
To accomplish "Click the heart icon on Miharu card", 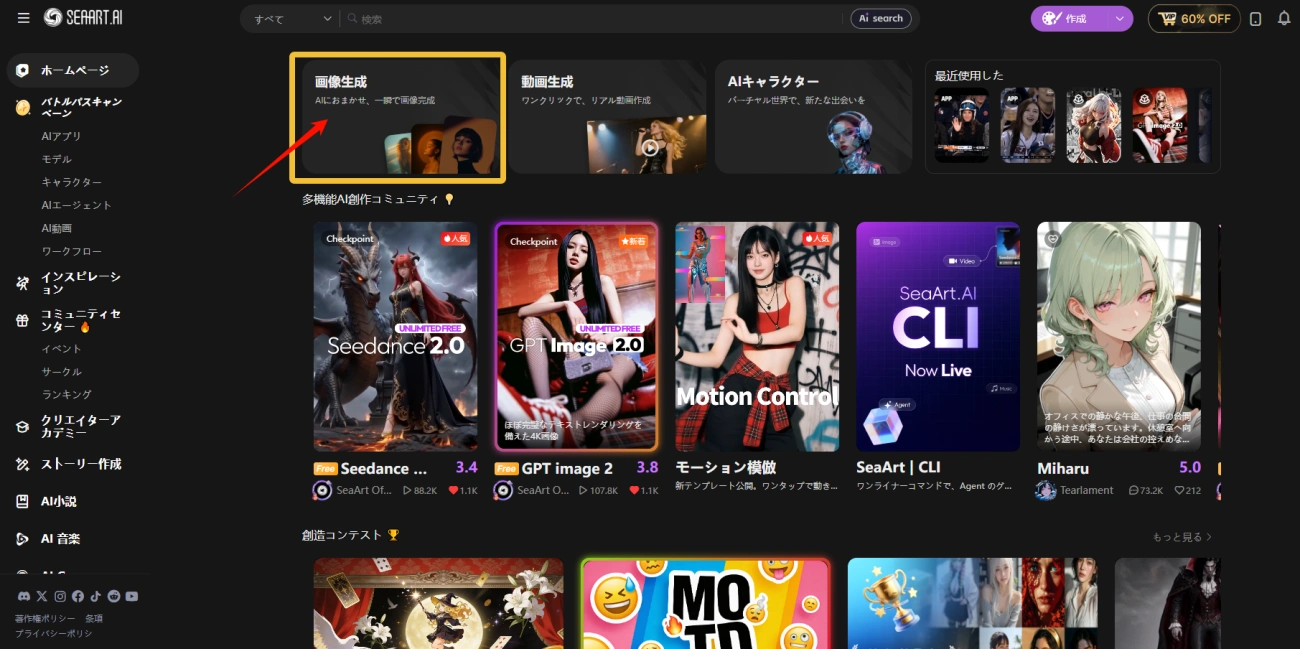I will [1053, 239].
